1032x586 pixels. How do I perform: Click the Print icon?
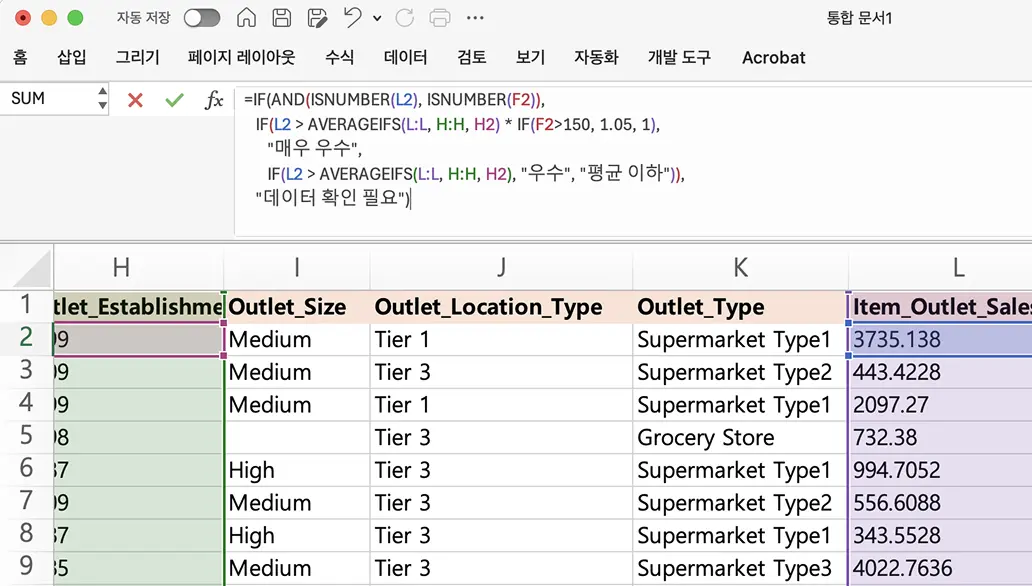(439, 18)
